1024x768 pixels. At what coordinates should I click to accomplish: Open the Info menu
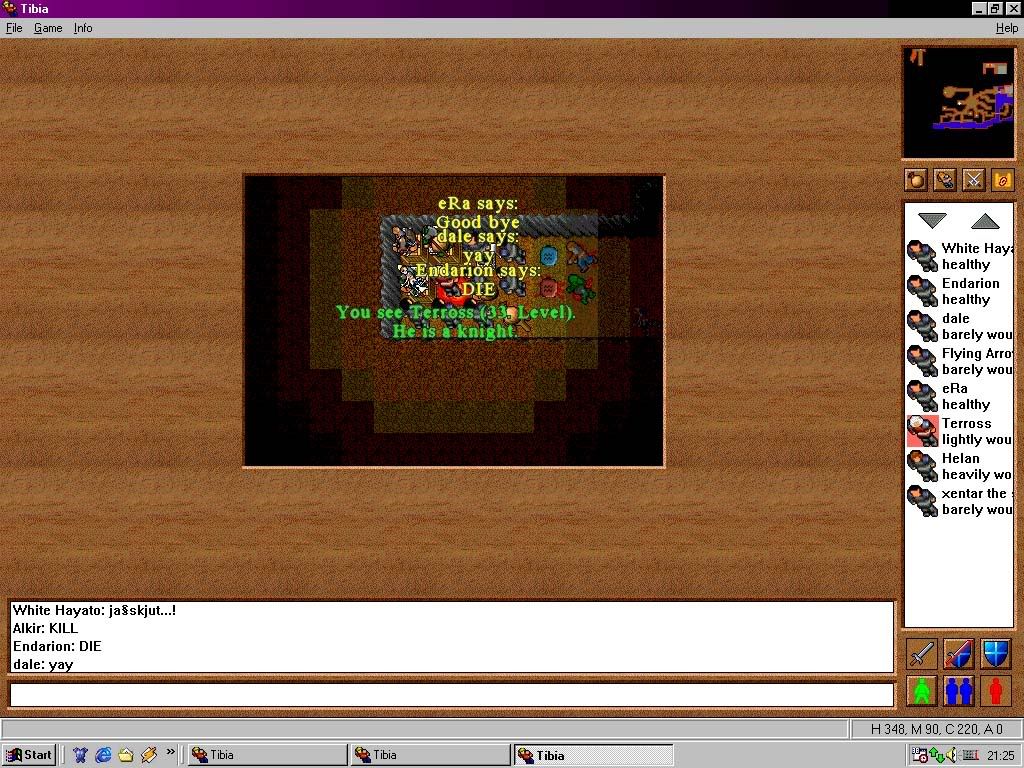pyautogui.click(x=83, y=28)
